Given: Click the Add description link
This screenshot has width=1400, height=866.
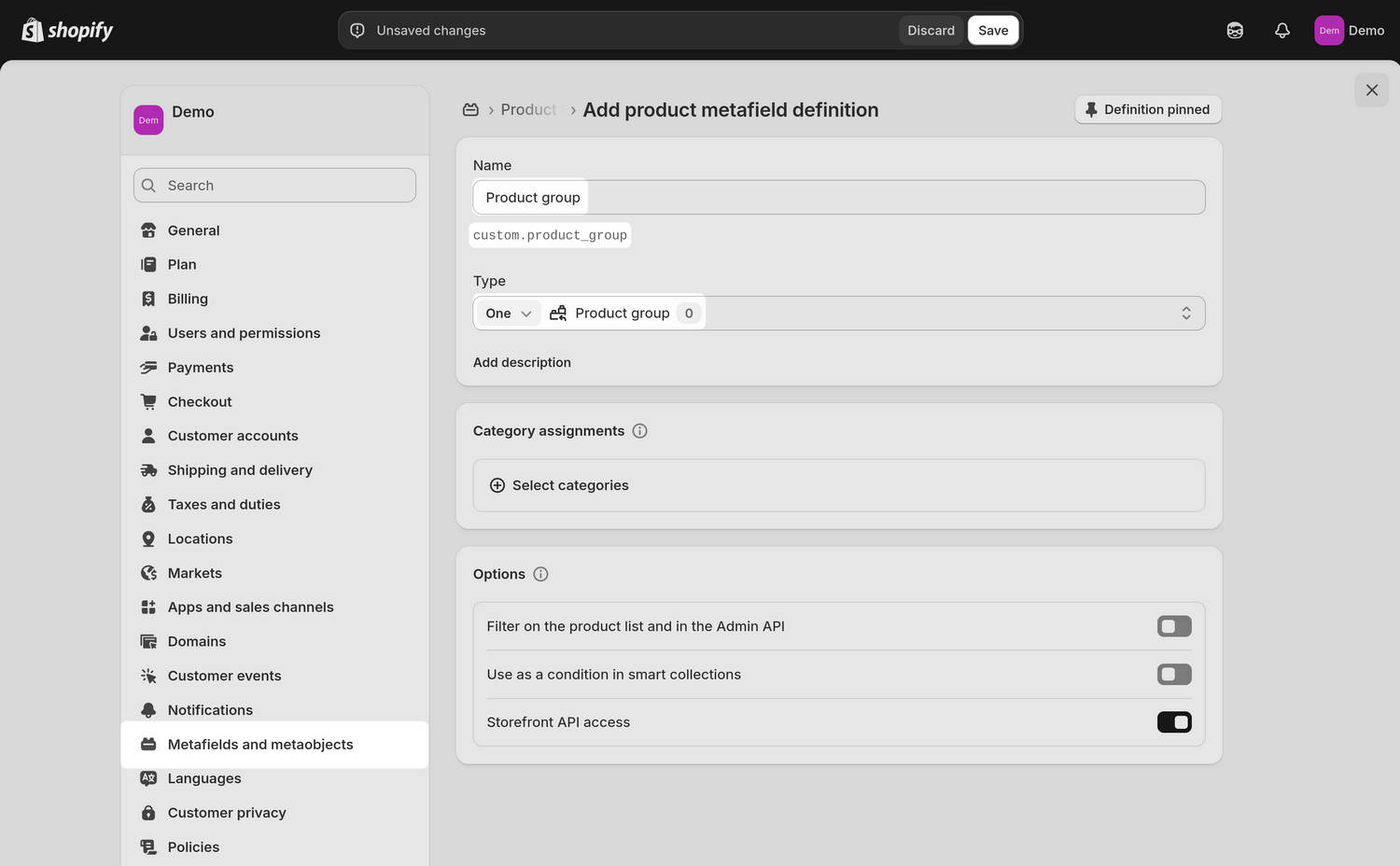Looking at the screenshot, I should pos(522,362).
